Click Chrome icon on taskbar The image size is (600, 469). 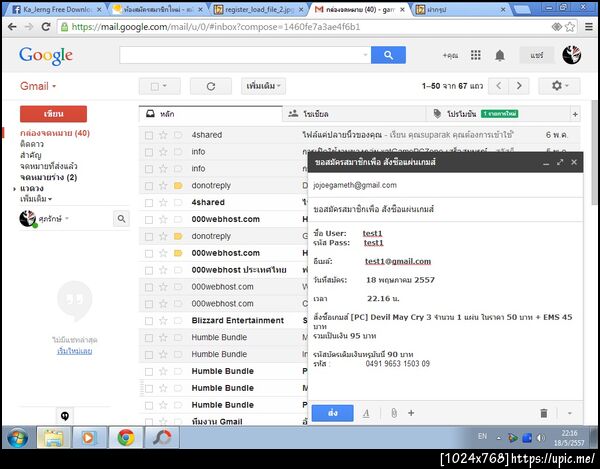tap(126, 437)
